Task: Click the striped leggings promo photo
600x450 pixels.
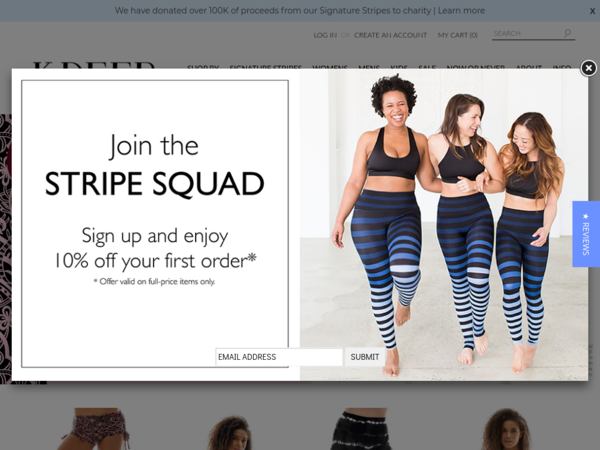Action: (x=444, y=225)
